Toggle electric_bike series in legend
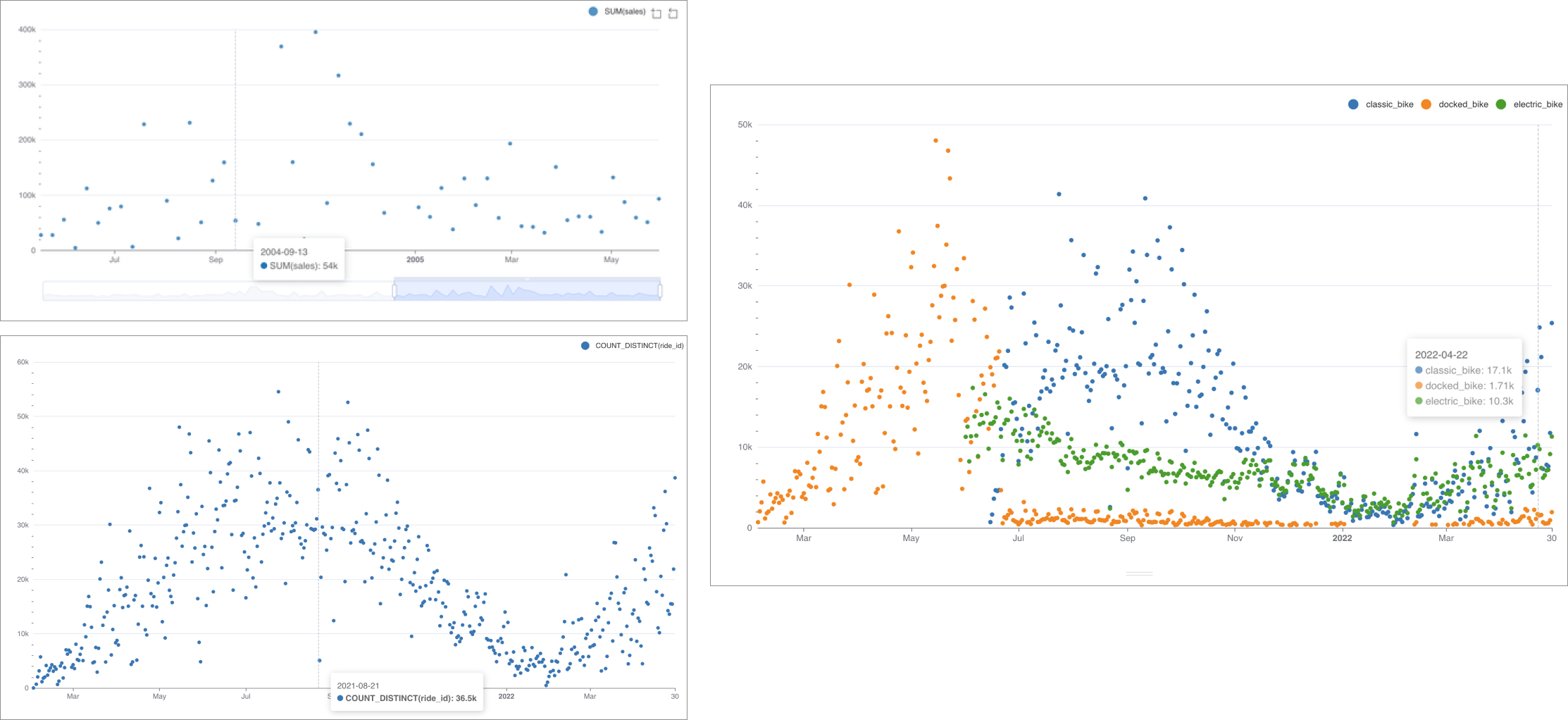 click(1529, 104)
